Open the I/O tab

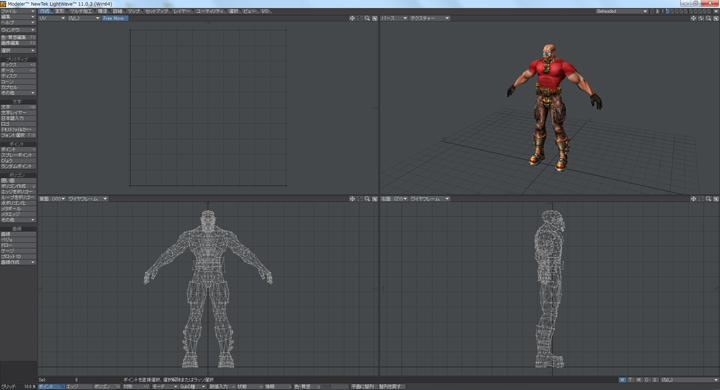point(265,11)
